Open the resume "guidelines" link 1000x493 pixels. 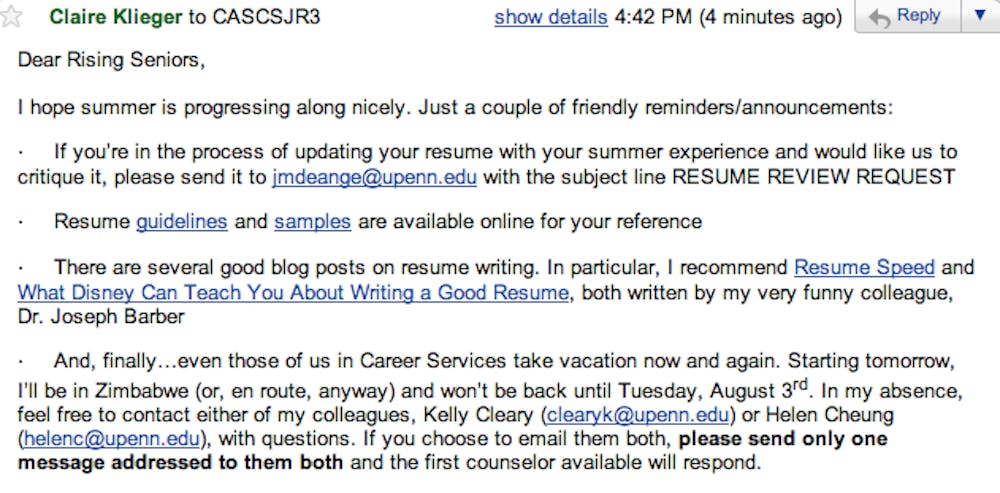[181, 221]
